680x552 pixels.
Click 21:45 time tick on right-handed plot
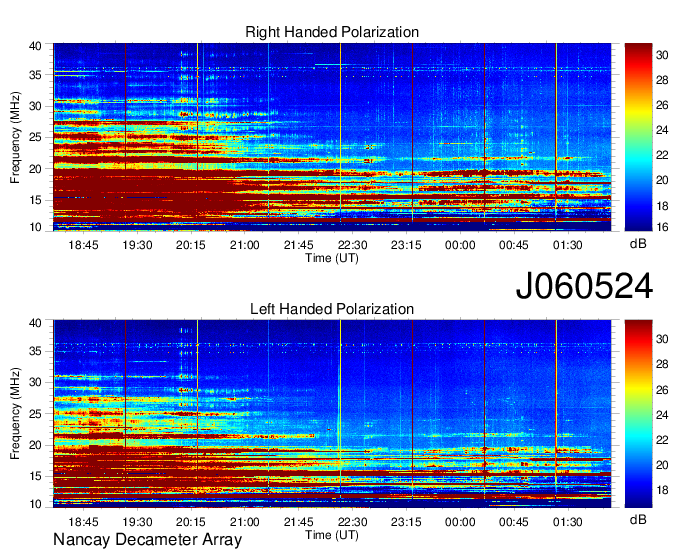(x=298, y=245)
